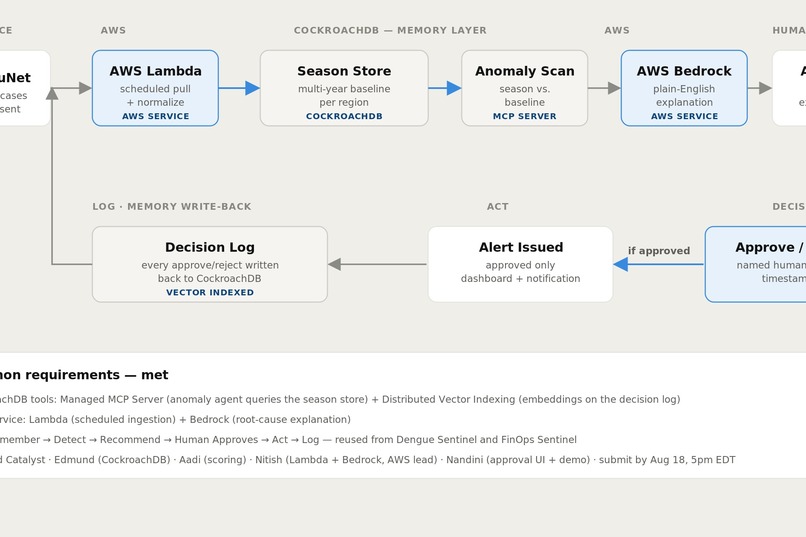Click 'dashboard + notification' text in Alert Issued
The height and width of the screenshot is (537, 806).
tap(520, 279)
